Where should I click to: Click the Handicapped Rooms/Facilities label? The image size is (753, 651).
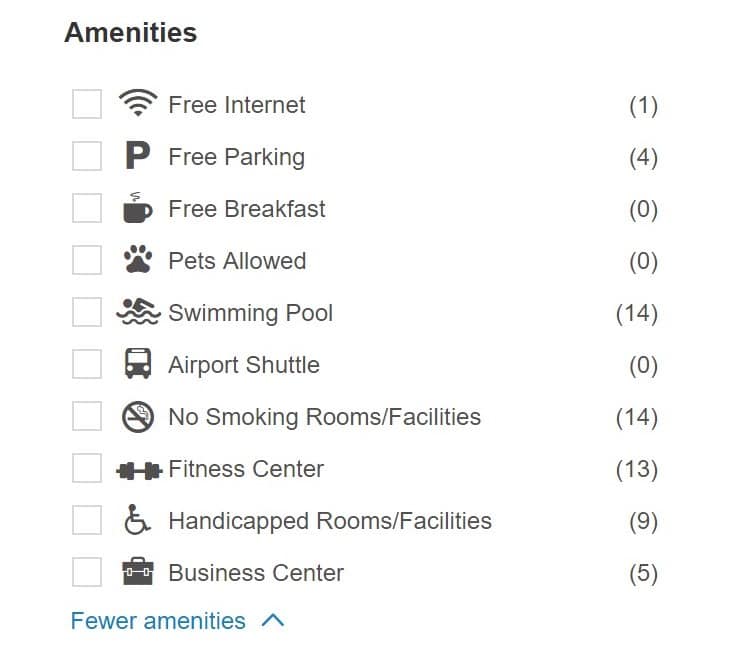click(x=330, y=521)
